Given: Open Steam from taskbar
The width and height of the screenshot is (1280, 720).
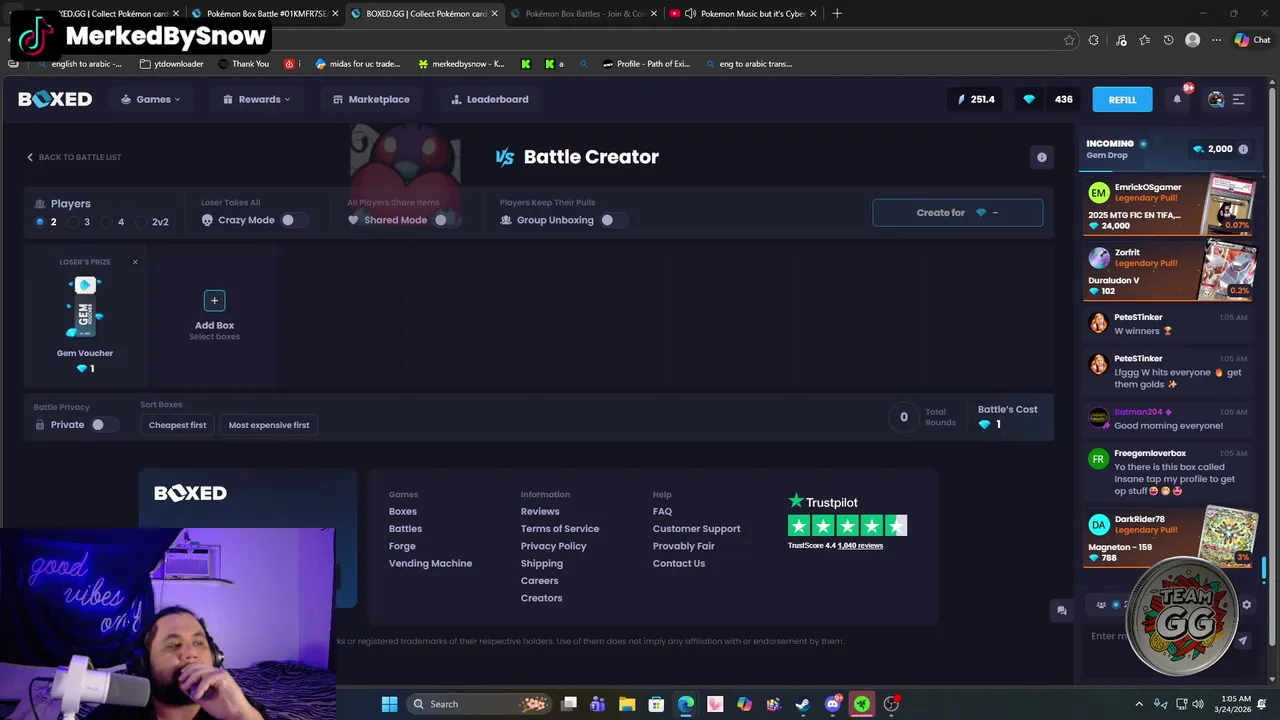Looking at the screenshot, I should tap(803, 704).
